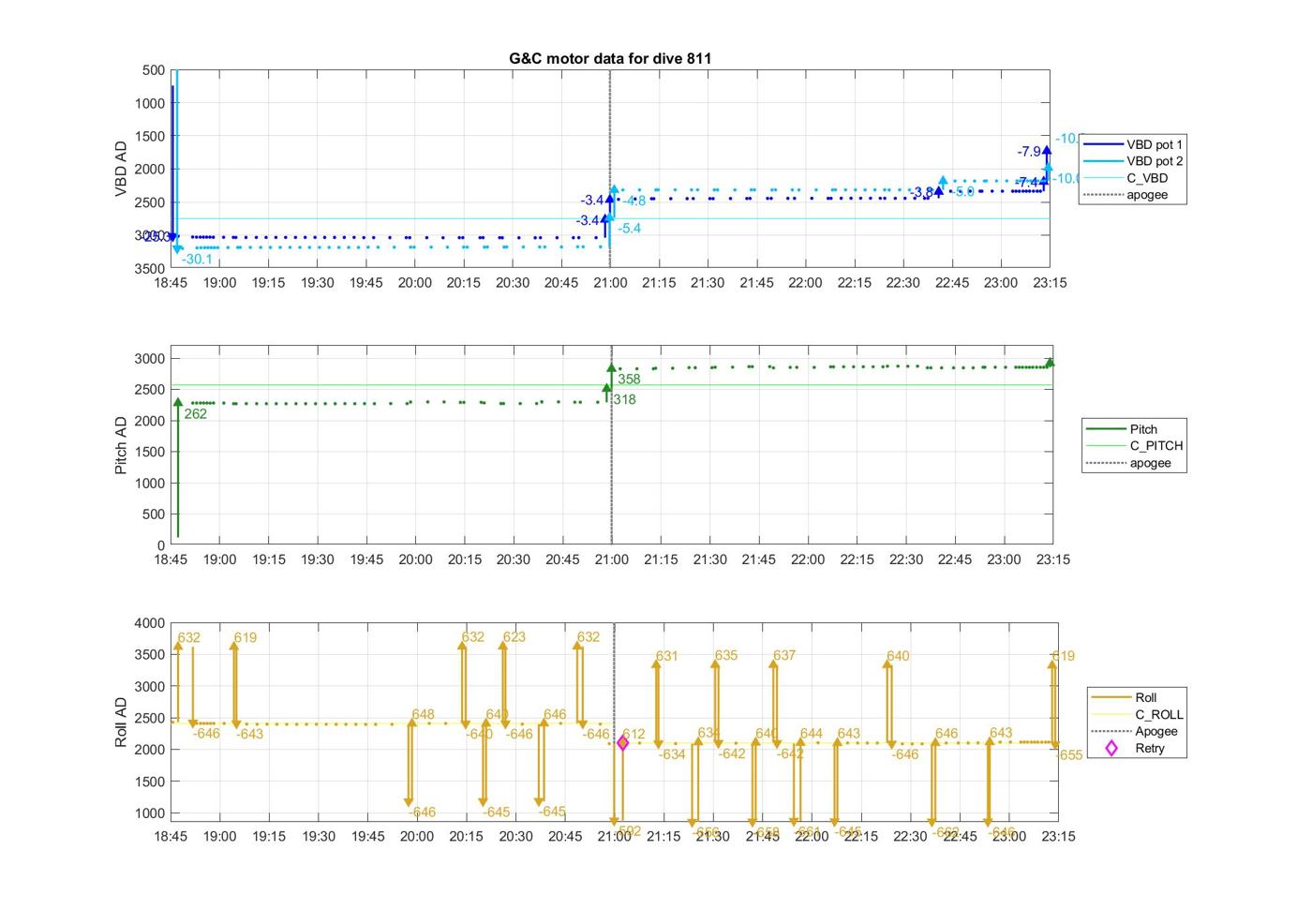Click the "-643" data label in the Roll plot
The width and height of the screenshot is (1312, 924).
249,735
